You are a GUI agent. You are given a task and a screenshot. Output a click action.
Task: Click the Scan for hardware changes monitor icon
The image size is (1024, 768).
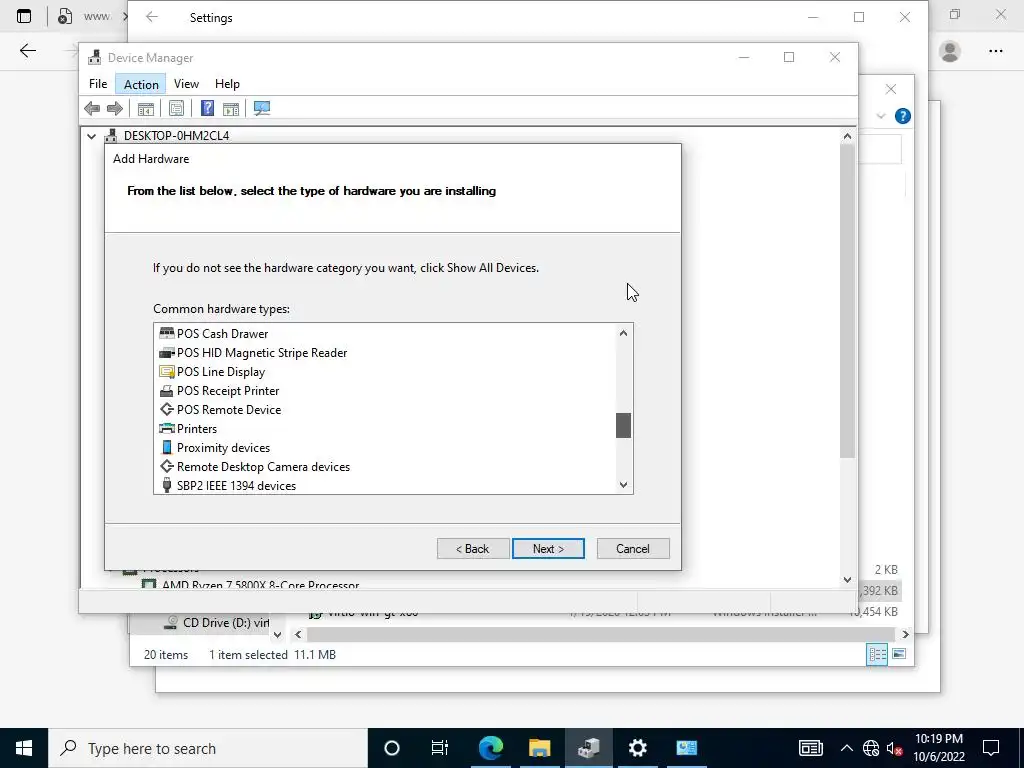[x=262, y=108]
